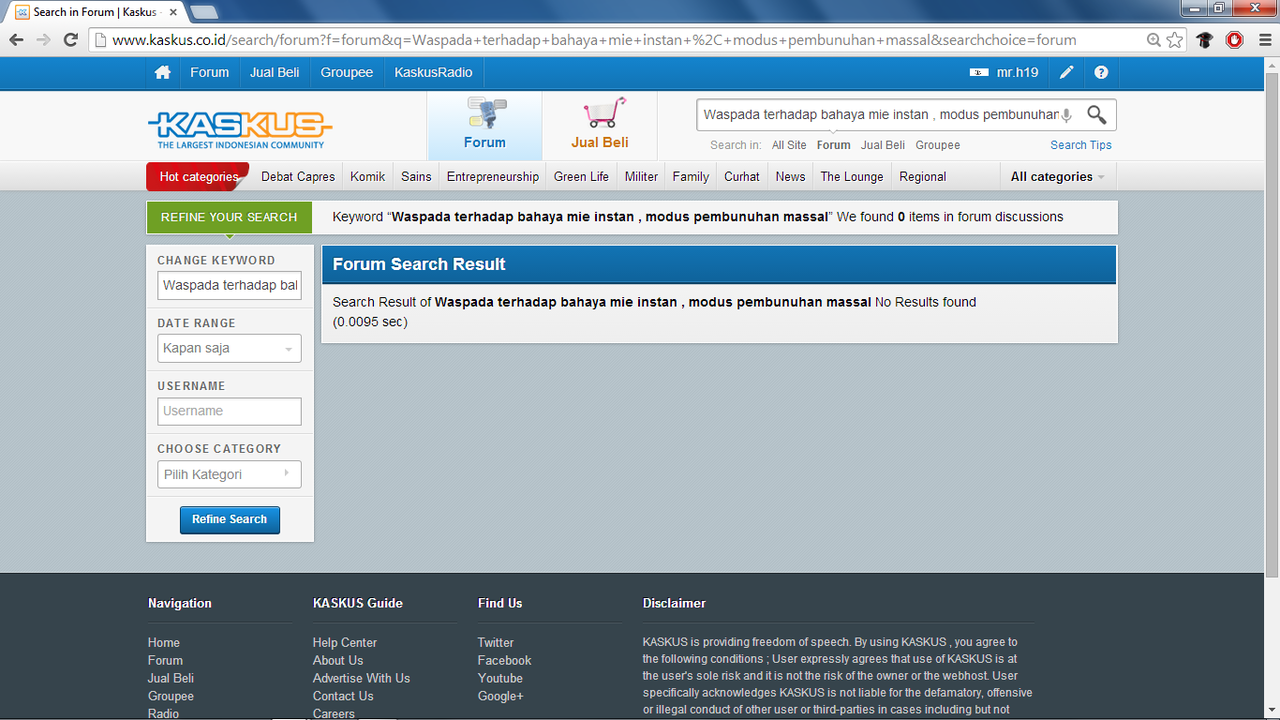Click the Refine Search button
The height and width of the screenshot is (720, 1280).
click(x=229, y=520)
